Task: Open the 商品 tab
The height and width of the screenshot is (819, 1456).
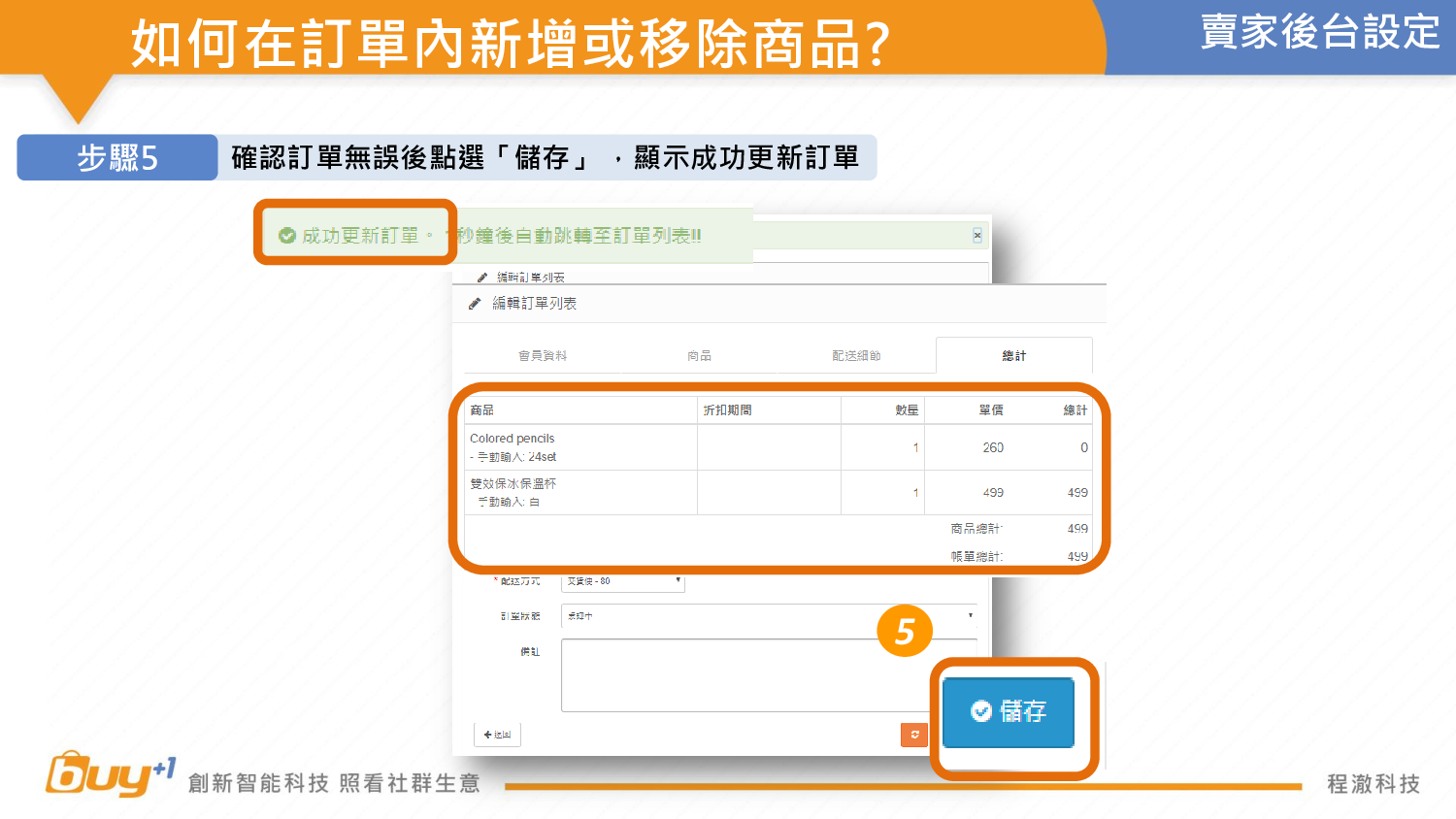Action: pyautogui.click(x=699, y=356)
